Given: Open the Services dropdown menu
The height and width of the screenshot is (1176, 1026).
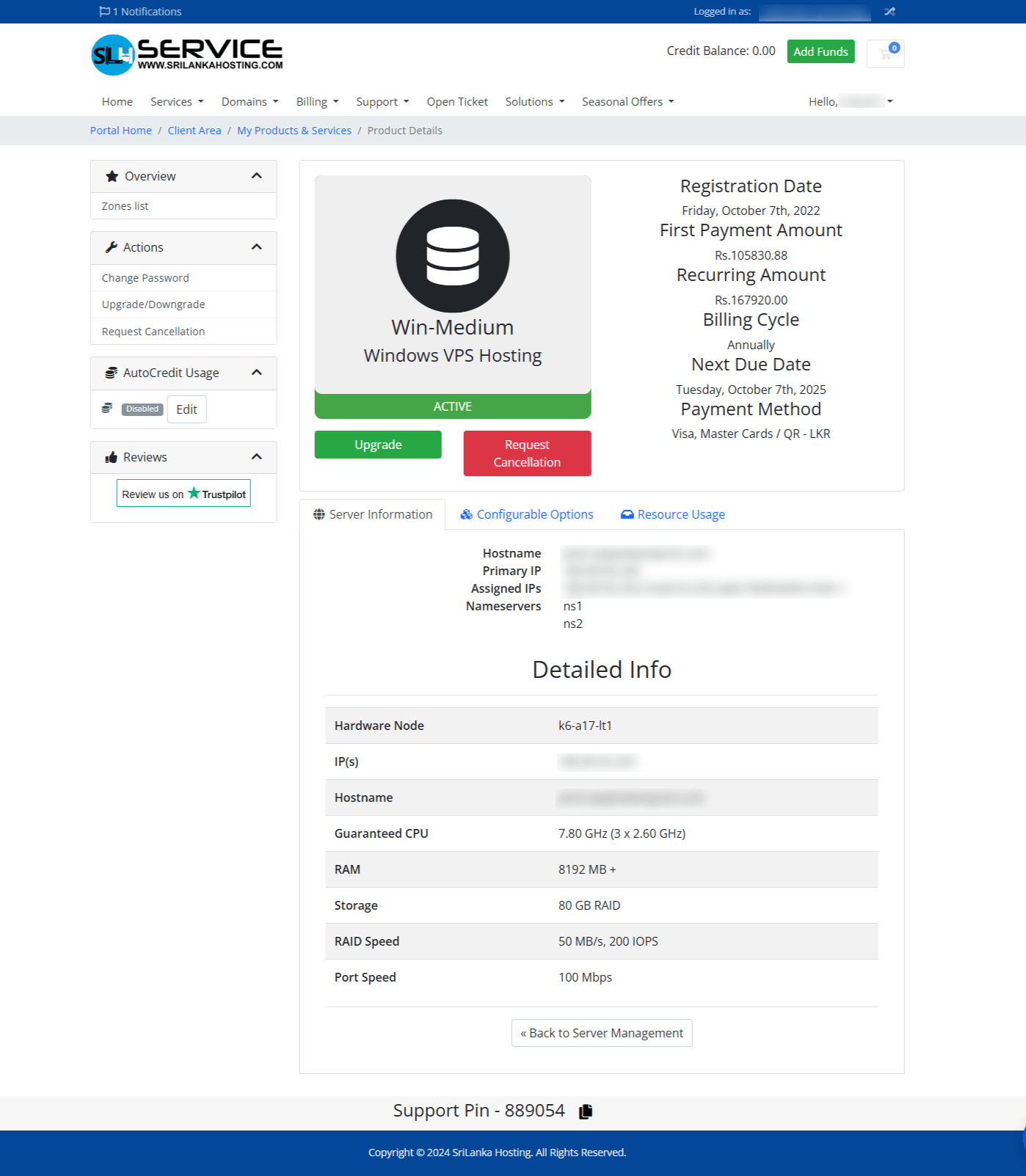Looking at the screenshot, I should 177,102.
